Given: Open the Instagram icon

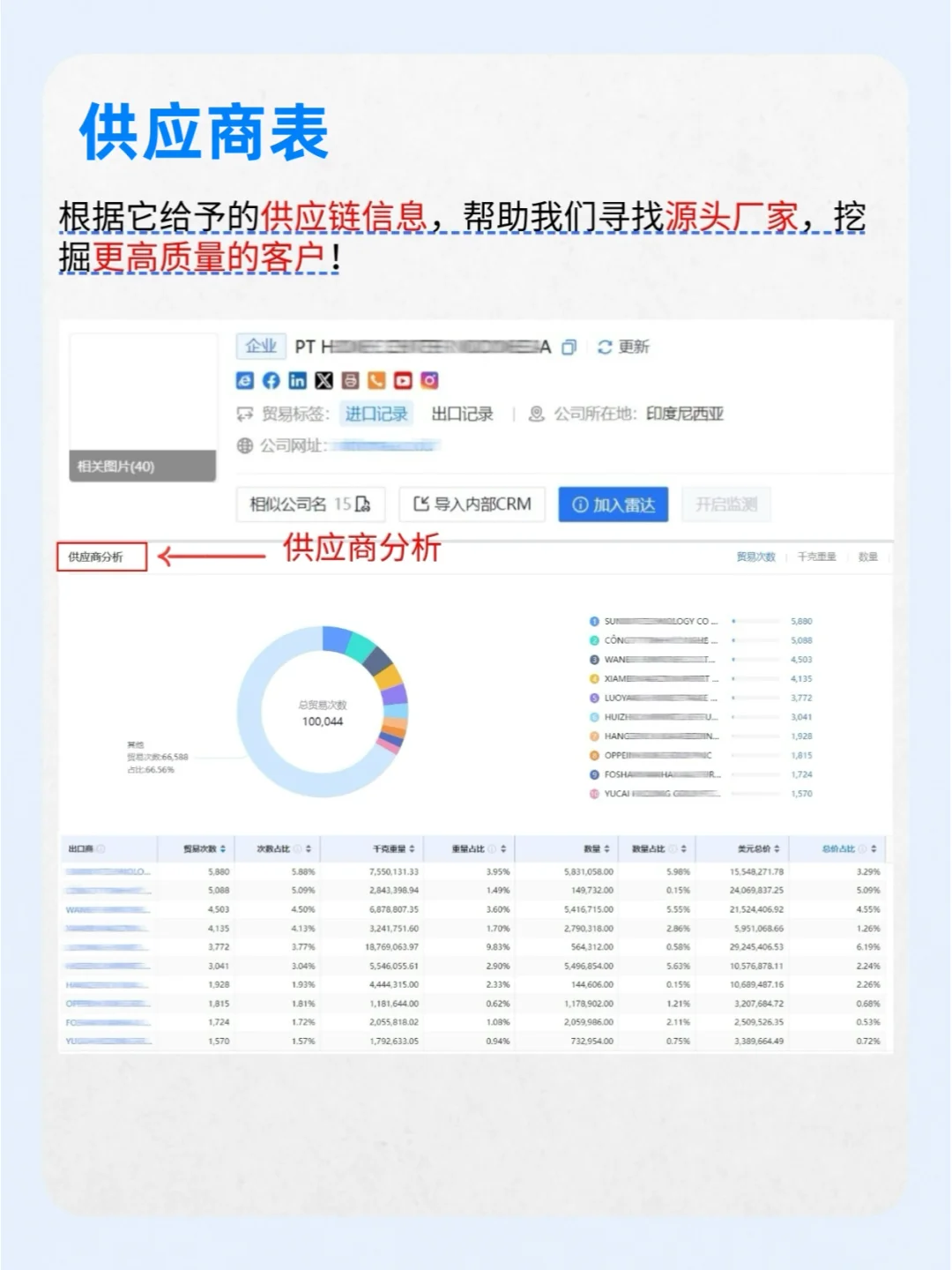Looking at the screenshot, I should click(x=430, y=381).
